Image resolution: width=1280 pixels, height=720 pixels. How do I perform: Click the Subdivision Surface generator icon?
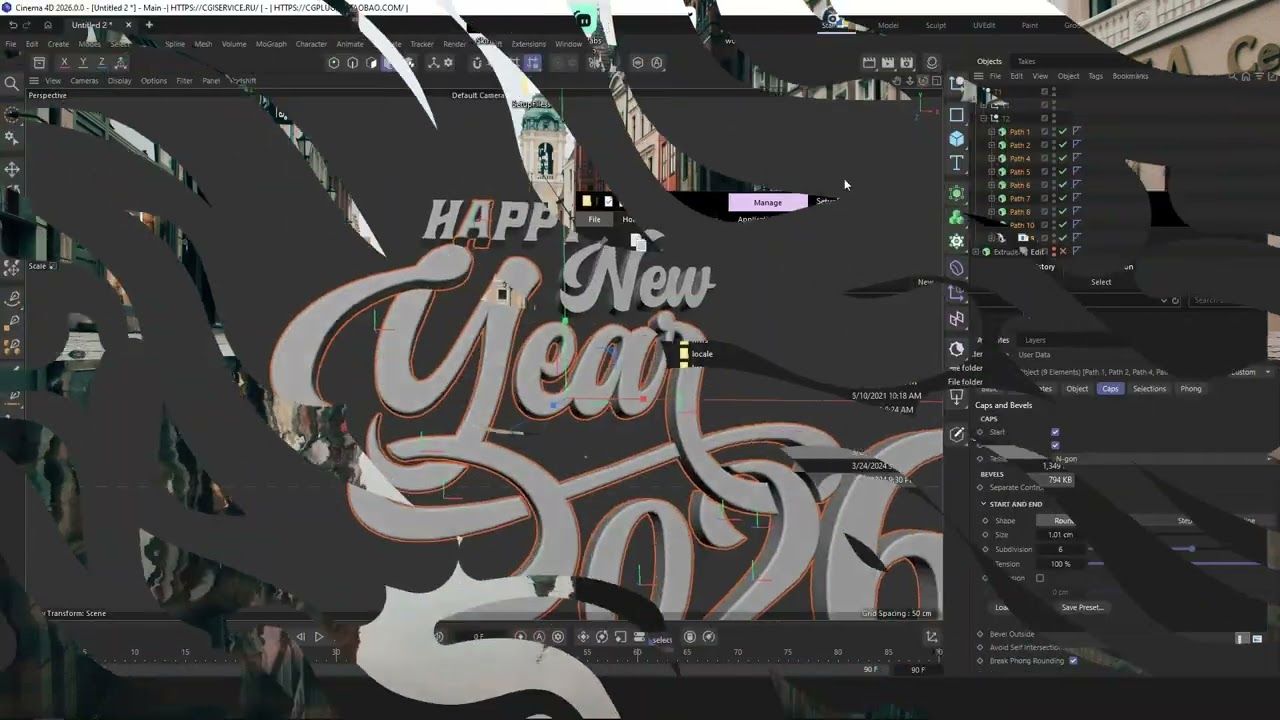957,192
